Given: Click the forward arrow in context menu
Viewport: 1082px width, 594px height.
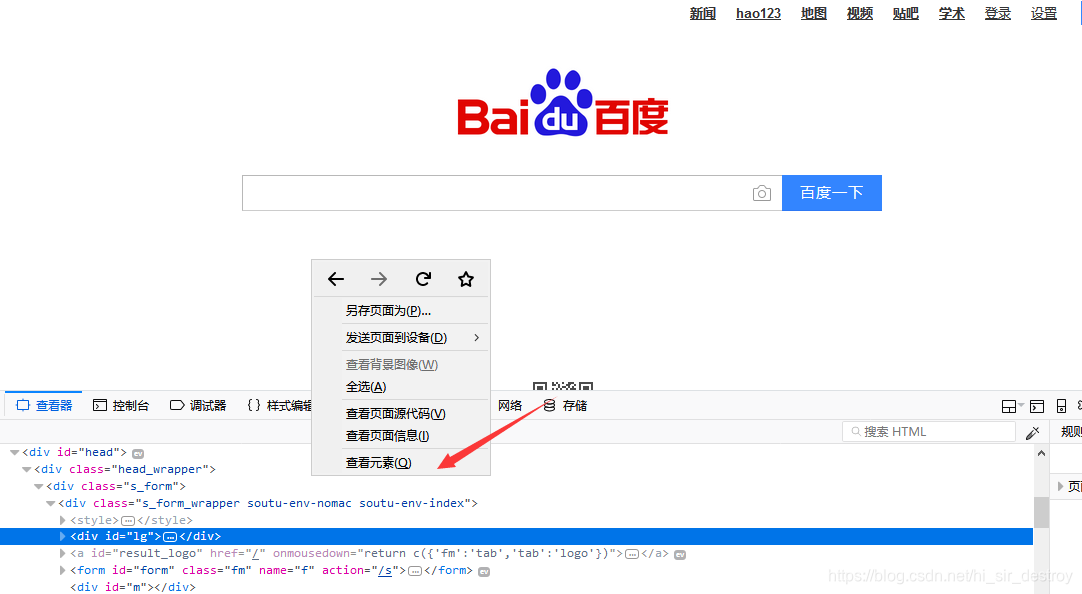Looking at the screenshot, I should tap(379, 279).
